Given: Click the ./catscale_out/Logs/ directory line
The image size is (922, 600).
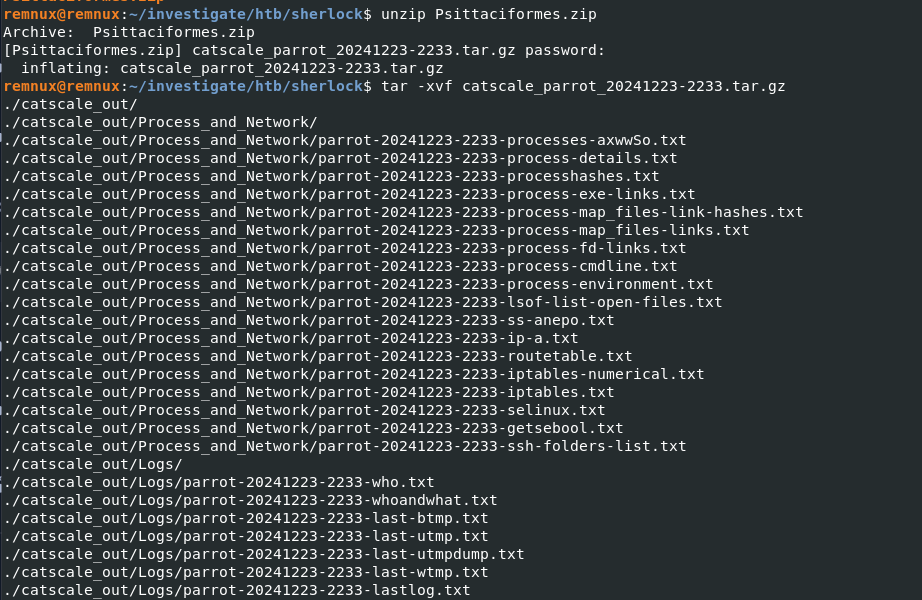Looking at the screenshot, I should click(93, 464).
